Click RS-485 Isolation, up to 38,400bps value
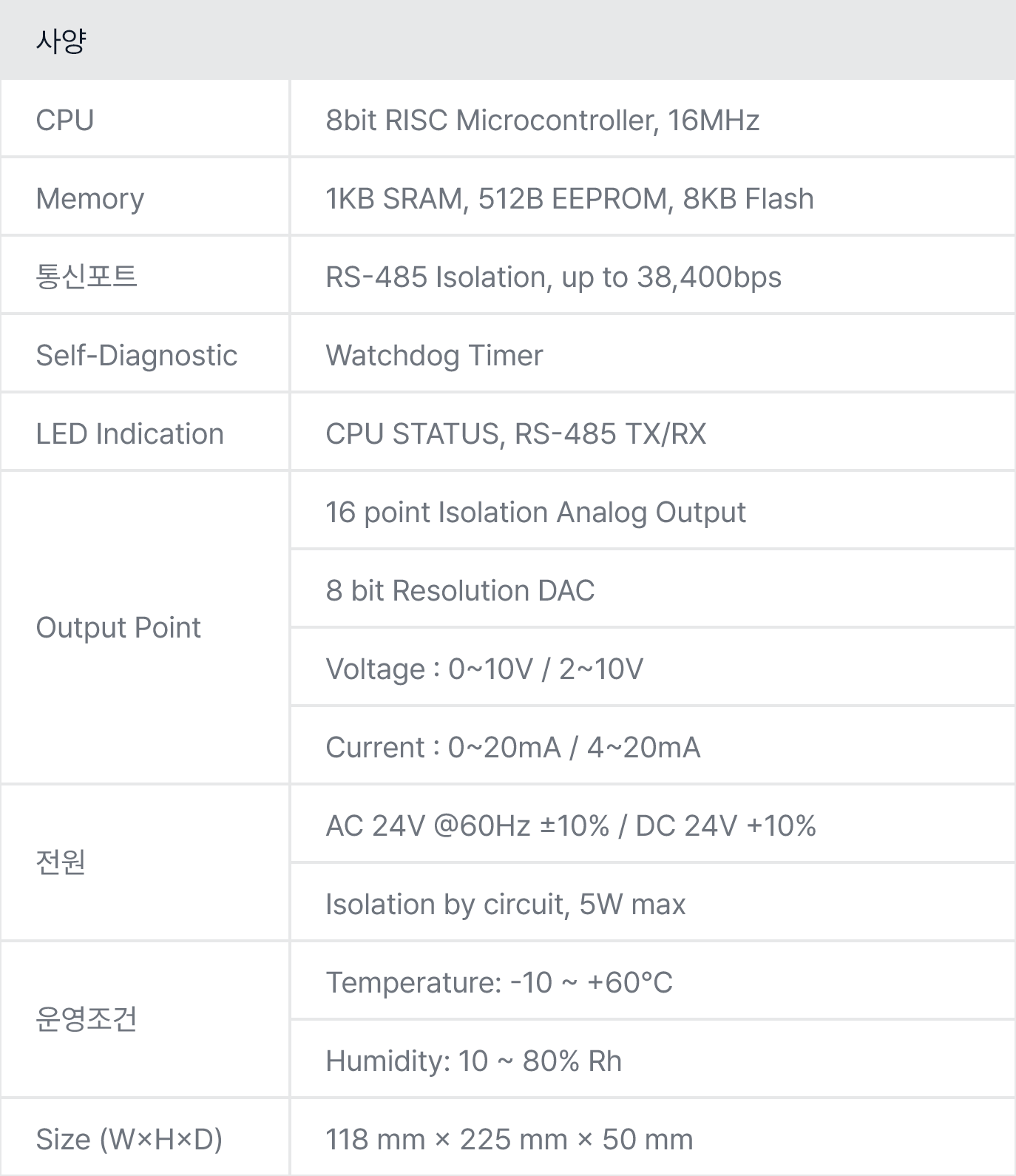 coord(553,277)
